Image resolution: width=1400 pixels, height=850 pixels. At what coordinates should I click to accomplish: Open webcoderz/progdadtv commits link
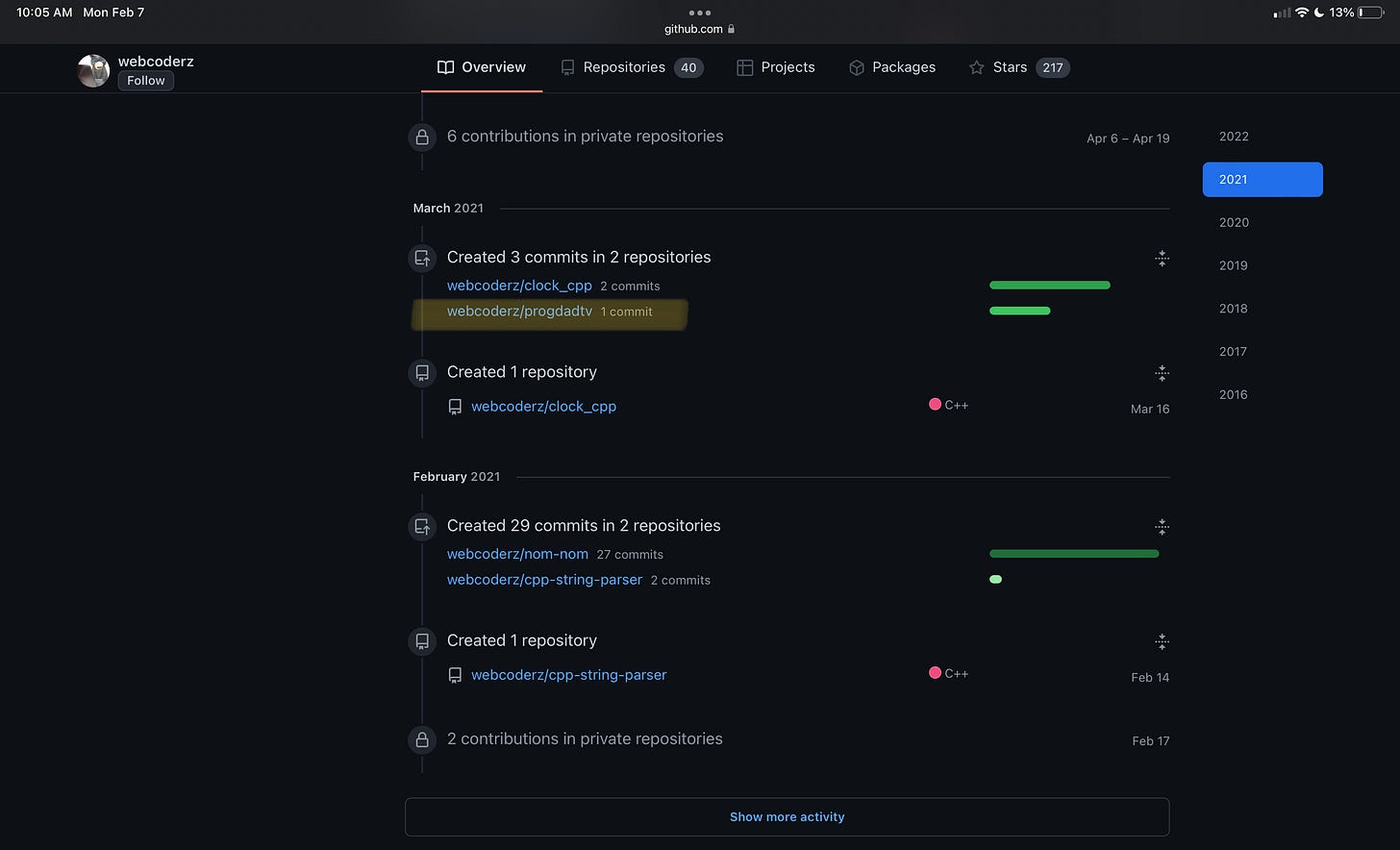pos(519,312)
